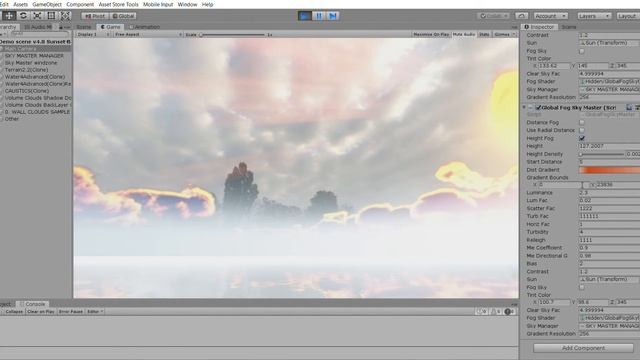Open the GameObject menu
Viewport: 640px width, 360px height.
click(47, 4)
